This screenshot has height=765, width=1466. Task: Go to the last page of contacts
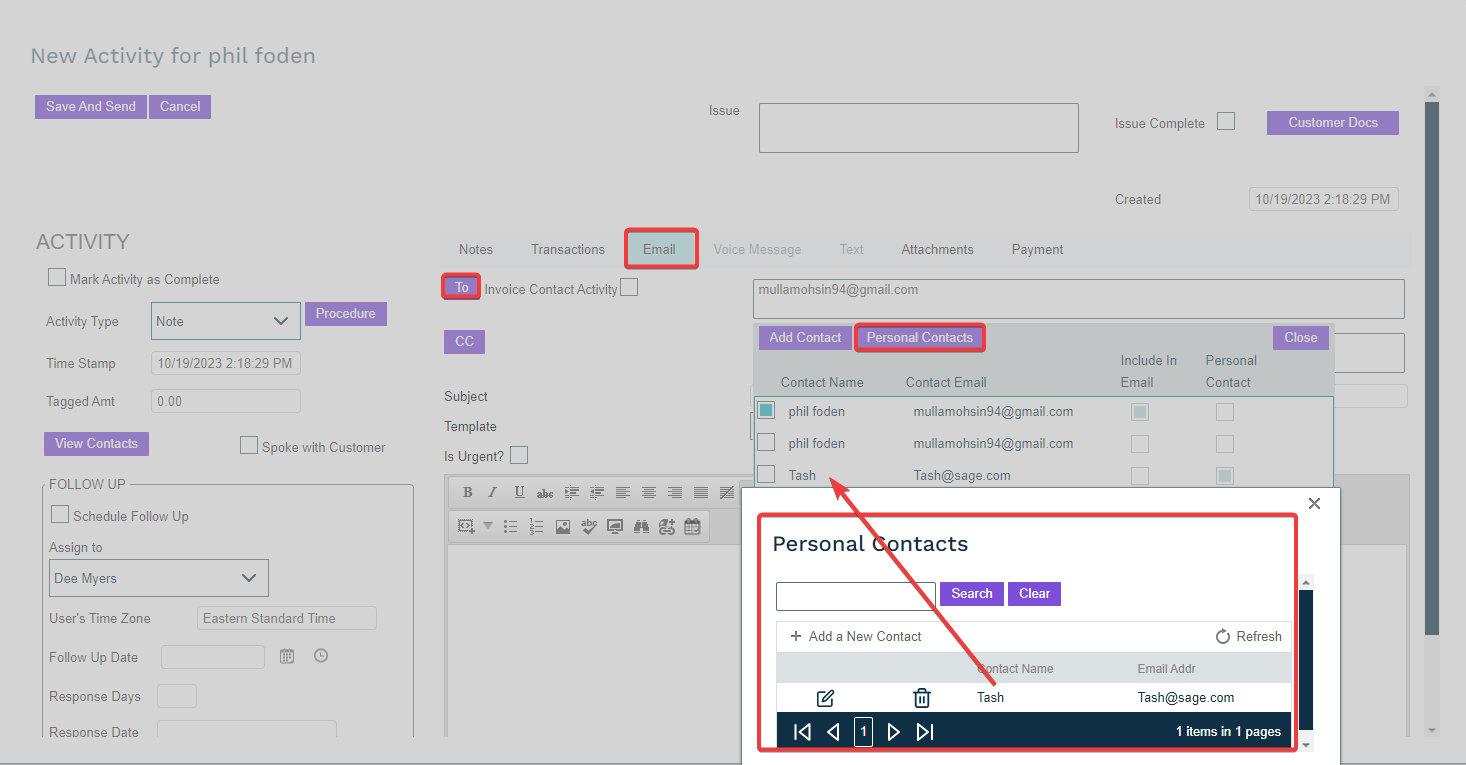pyautogui.click(x=925, y=732)
